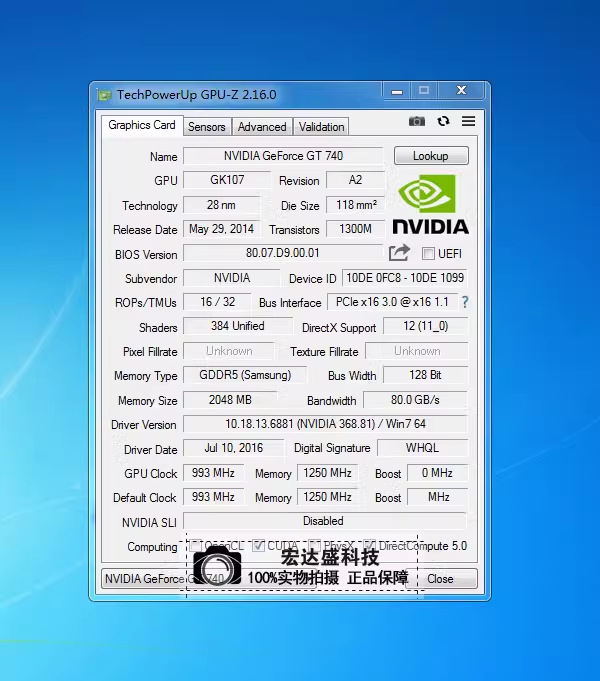Click the Bandwidth 80.0 GB/s field
600x681 pixels.
416,400
